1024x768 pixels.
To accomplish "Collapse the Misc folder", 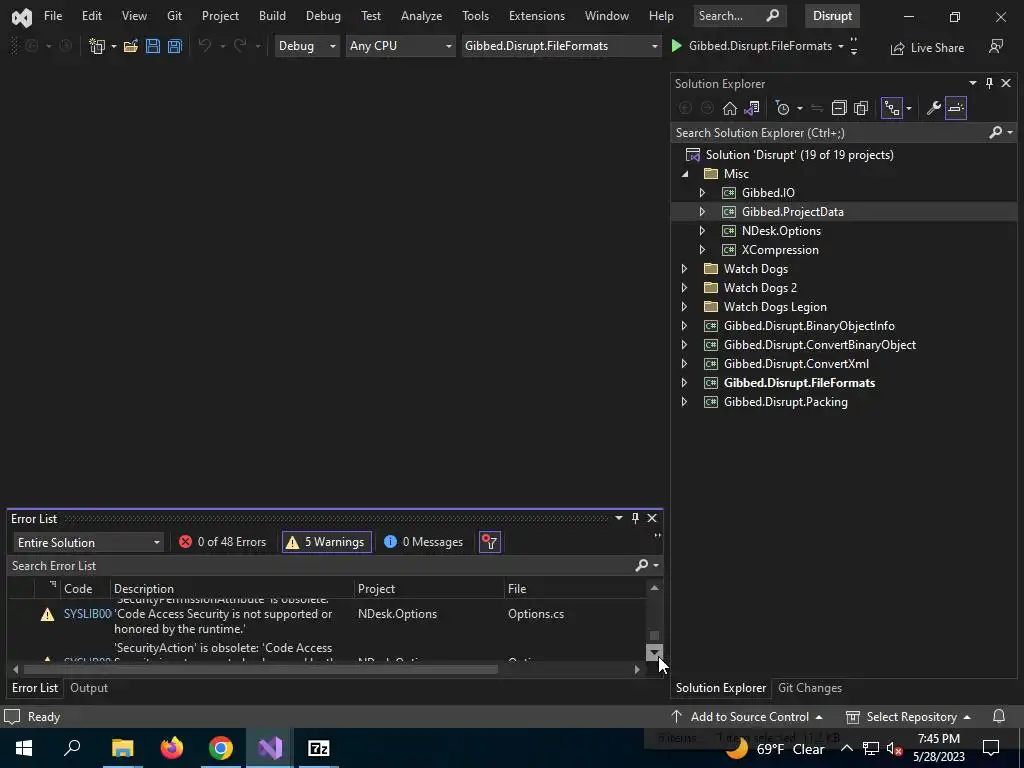I will [x=685, y=174].
